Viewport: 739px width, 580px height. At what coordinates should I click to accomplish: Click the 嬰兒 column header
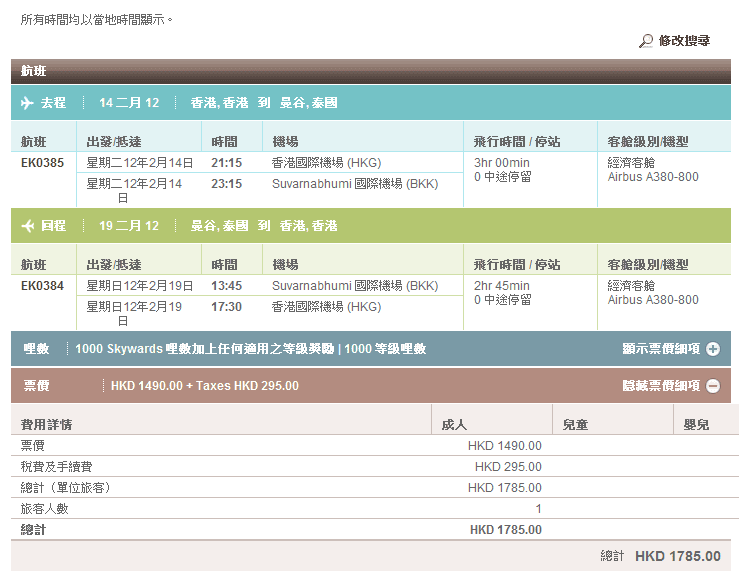(x=696, y=425)
